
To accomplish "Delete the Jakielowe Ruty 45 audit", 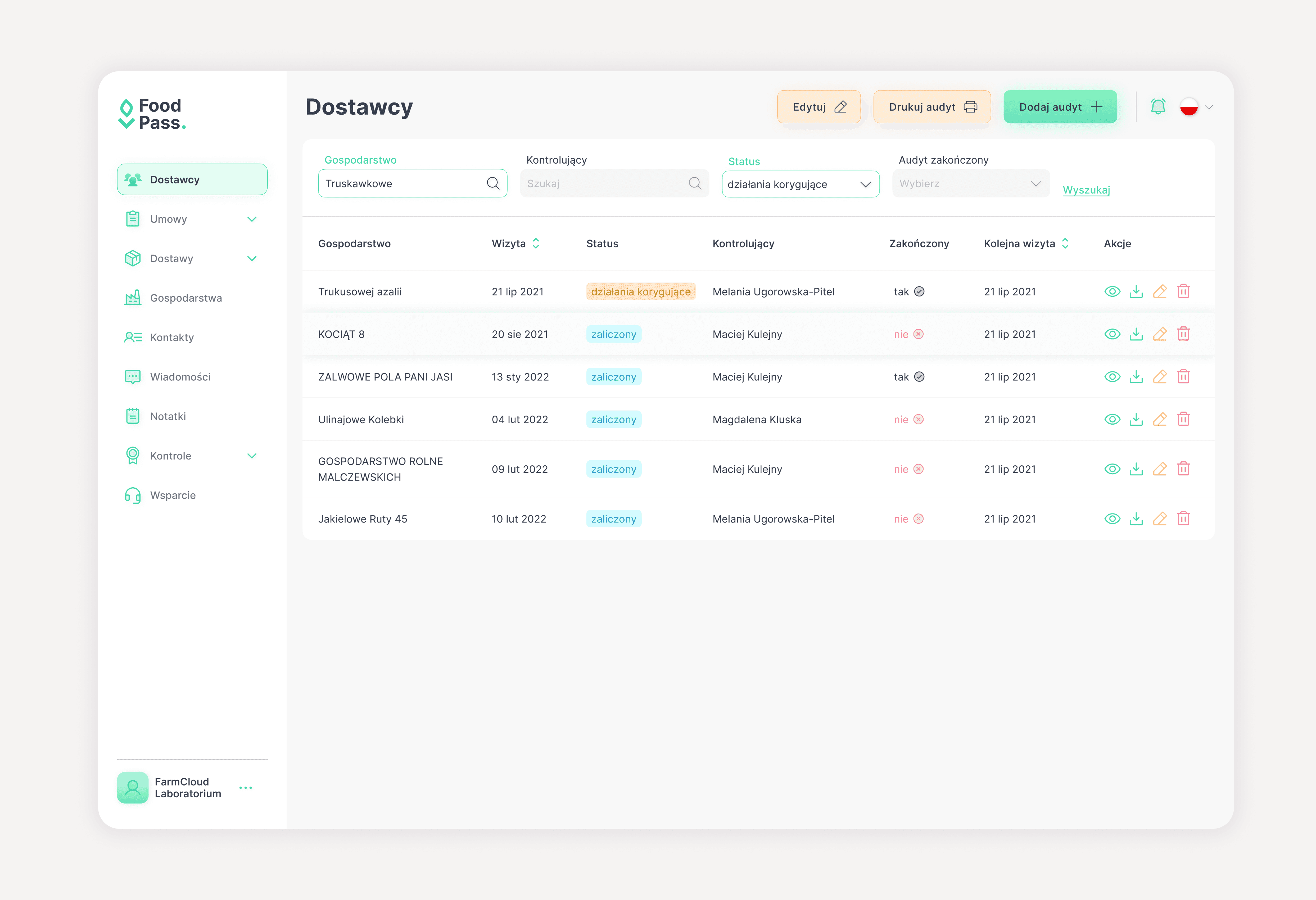I will [1183, 519].
